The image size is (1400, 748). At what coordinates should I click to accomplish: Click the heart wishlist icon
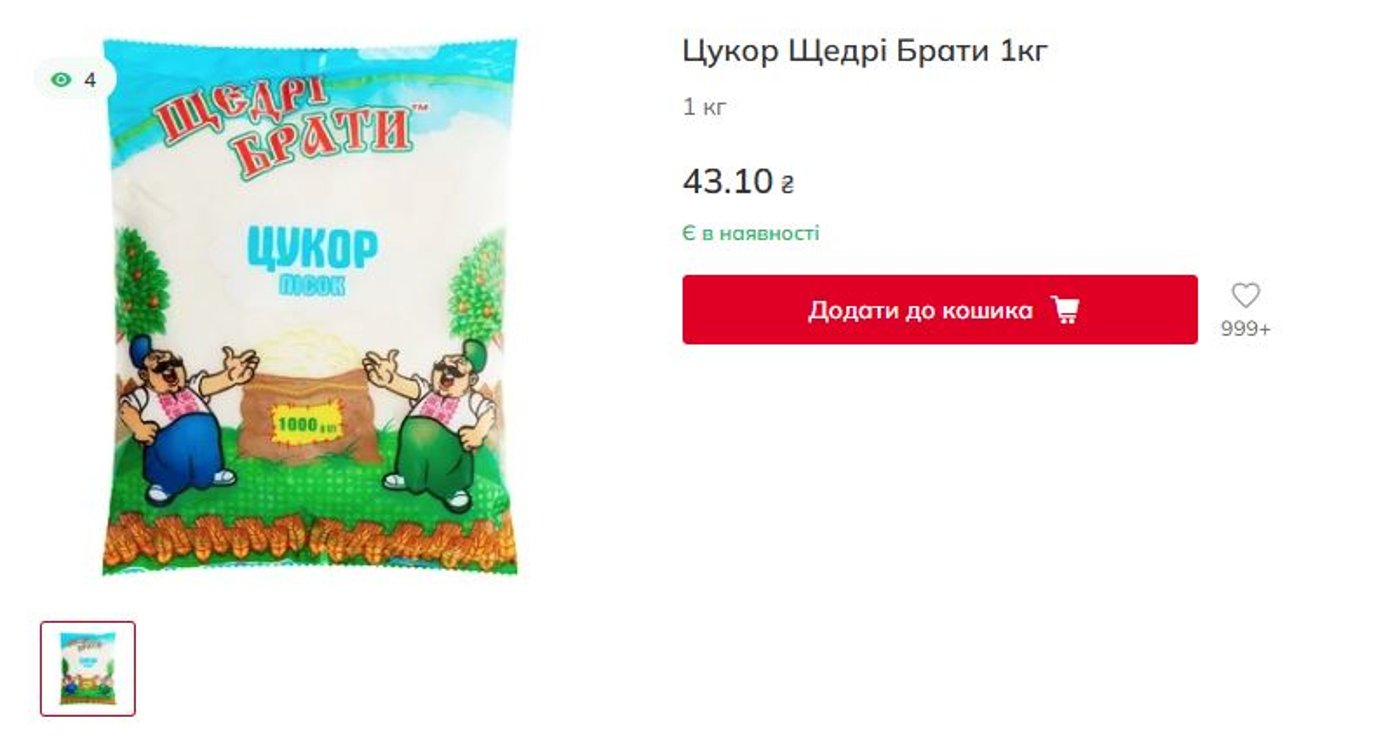point(1245,295)
